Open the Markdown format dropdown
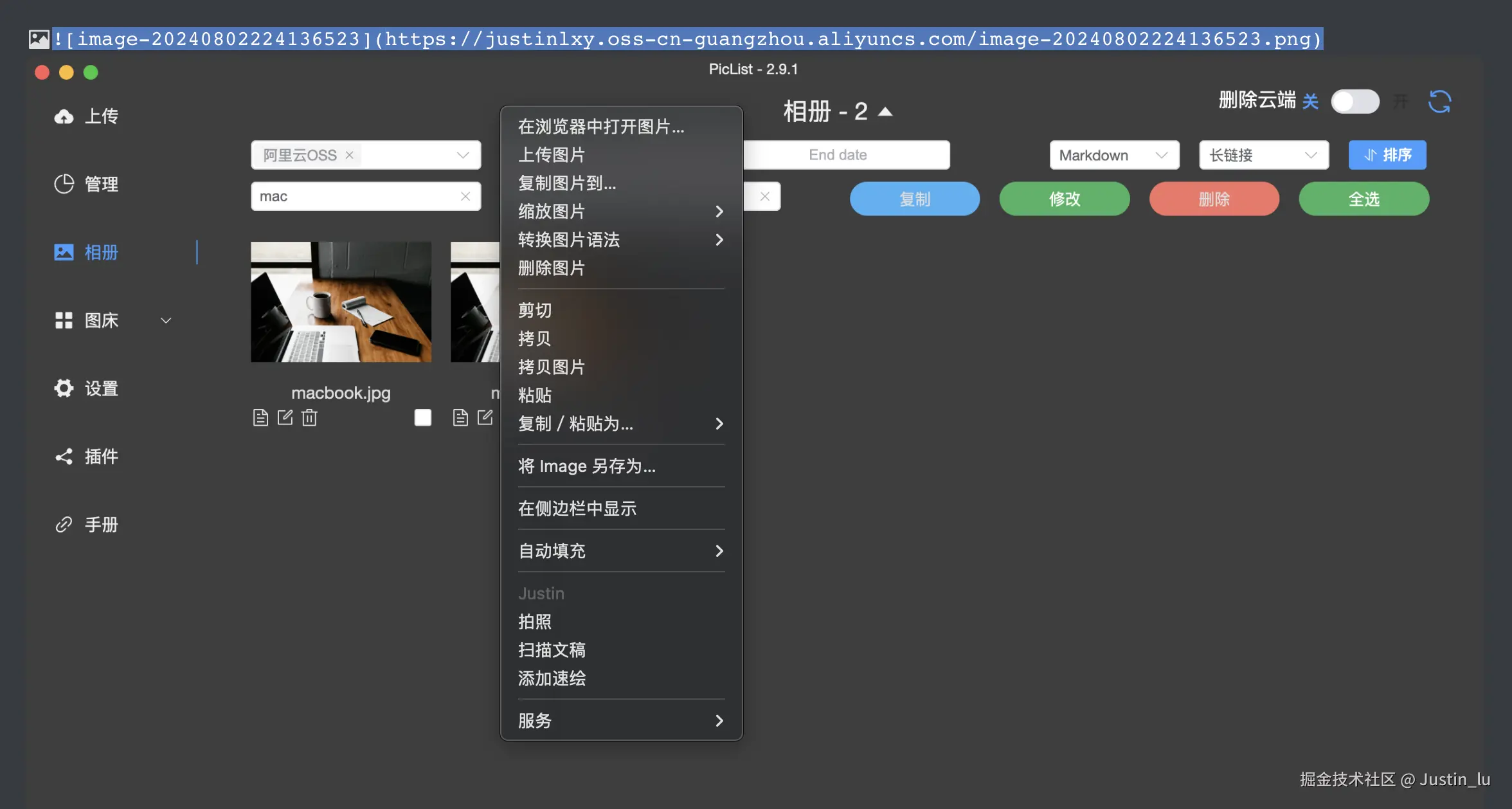The image size is (1512, 809). point(1113,155)
